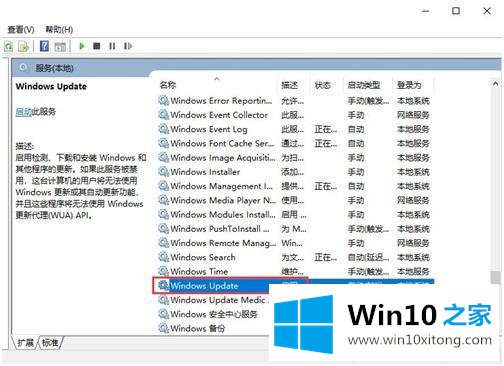Select Windows Update Medic gear icon
504x366 pixels.
tap(163, 300)
